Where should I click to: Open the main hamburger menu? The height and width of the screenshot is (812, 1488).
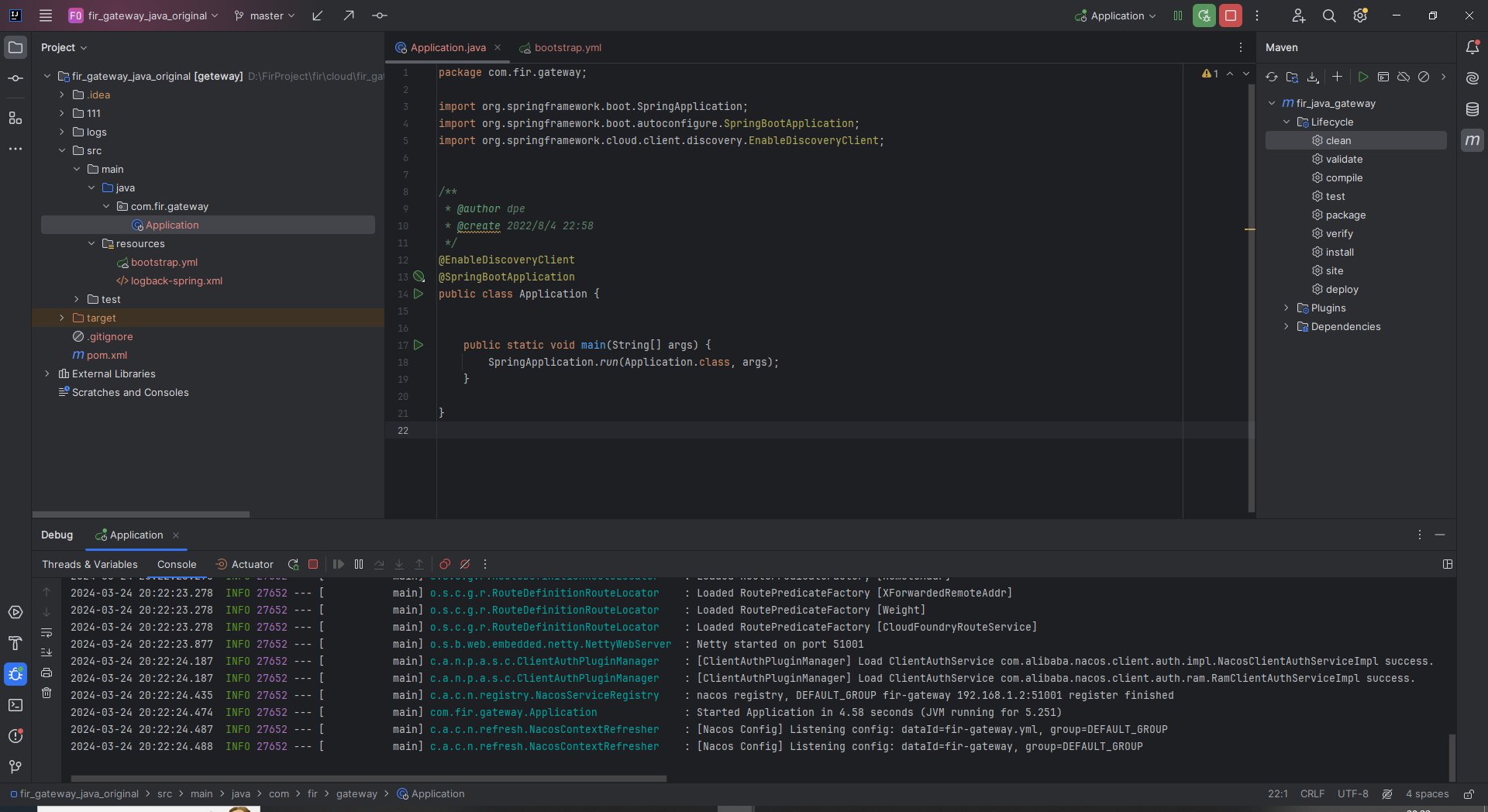click(x=46, y=15)
